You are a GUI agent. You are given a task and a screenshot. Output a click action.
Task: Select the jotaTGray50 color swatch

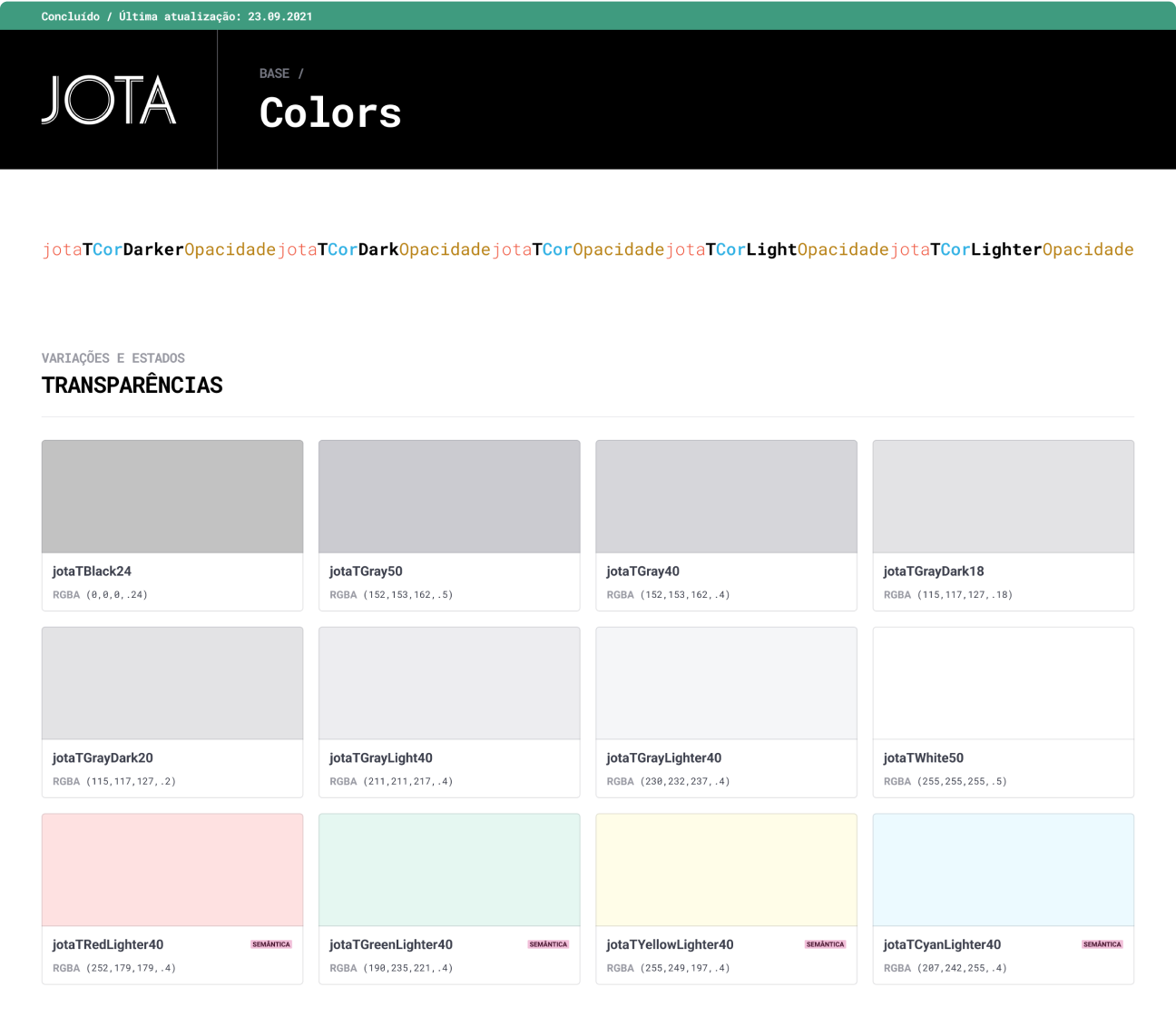point(449,496)
